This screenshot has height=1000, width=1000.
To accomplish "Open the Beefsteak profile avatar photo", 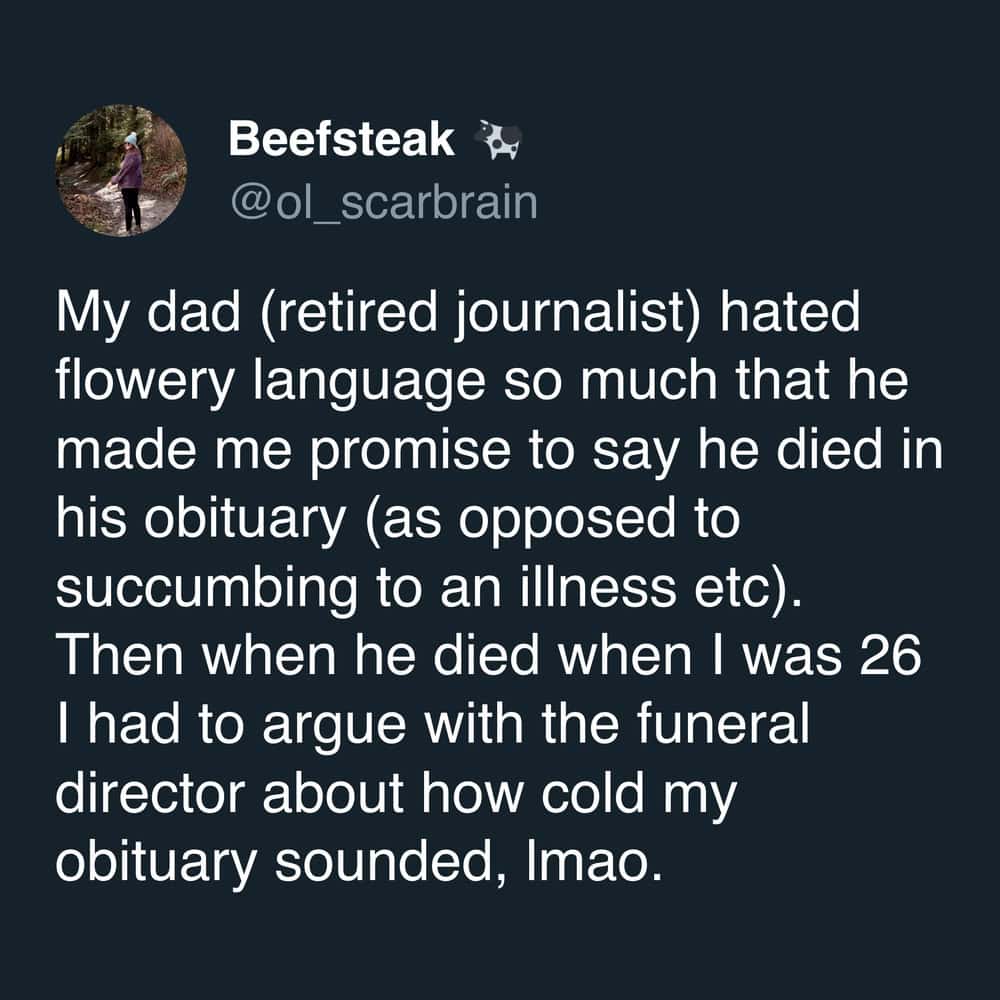I will (121, 170).
